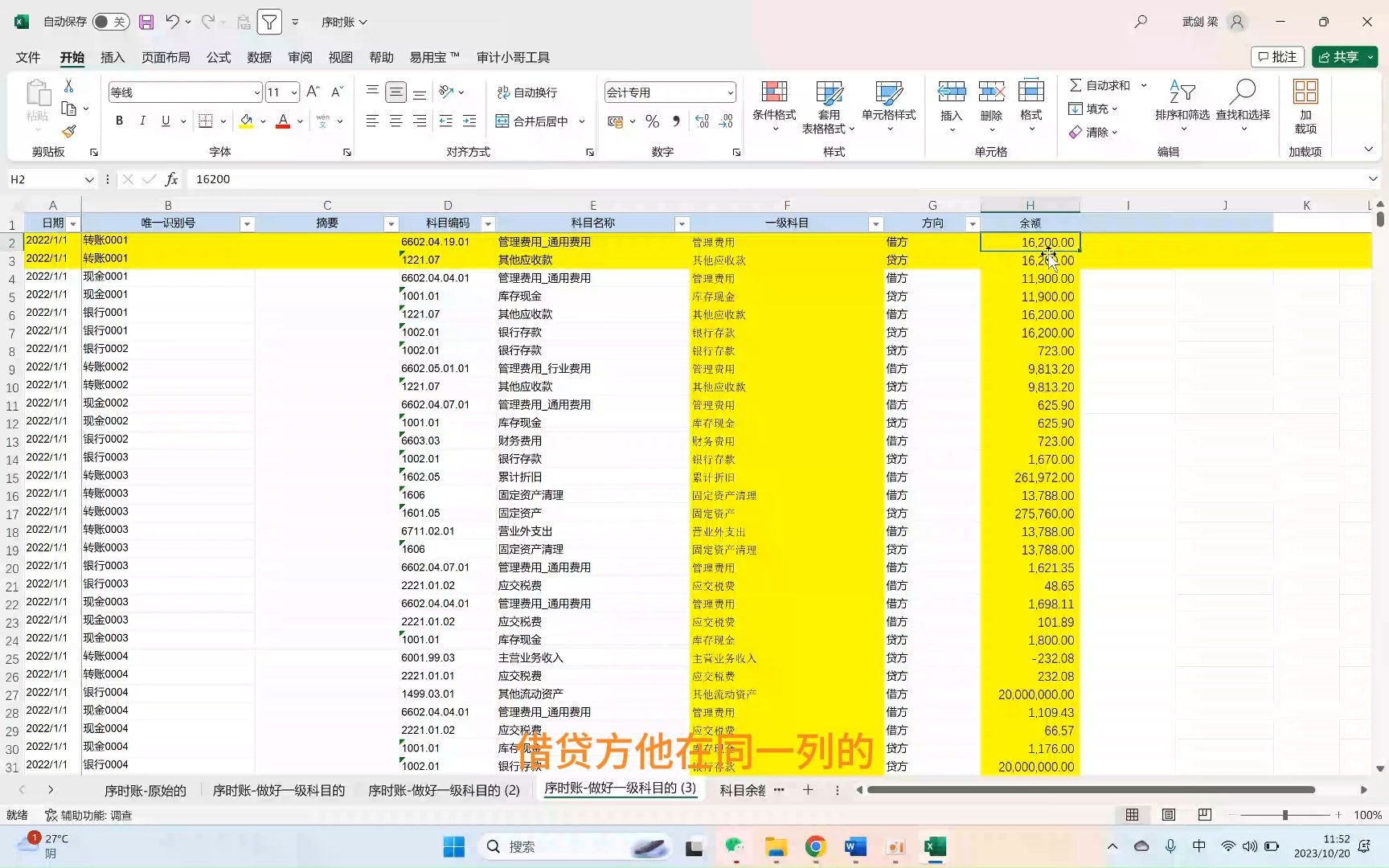Add a new sheet with plus button
Viewport: 1389px width, 868px height.
click(x=808, y=790)
